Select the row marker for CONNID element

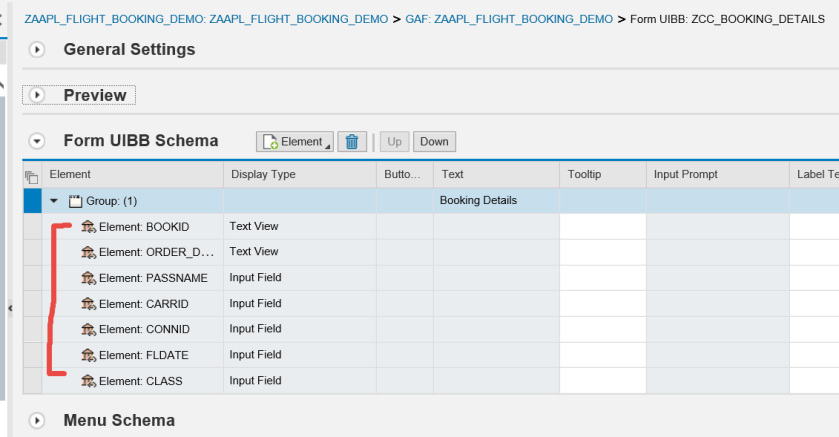(x=31, y=330)
